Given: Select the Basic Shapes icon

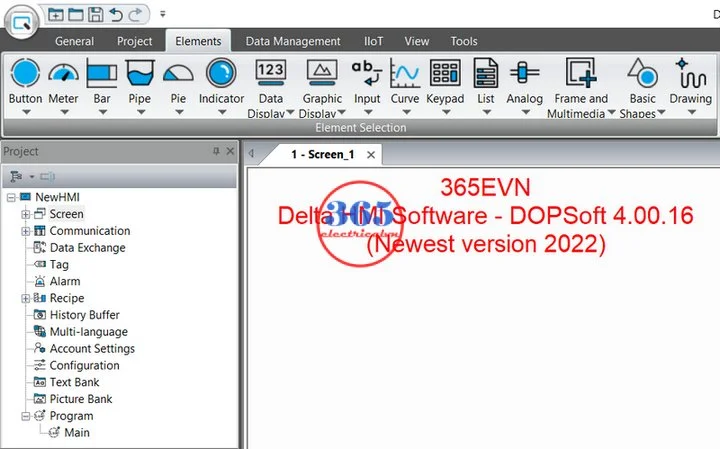Looking at the screenshot, I should [x=642, y=73].
